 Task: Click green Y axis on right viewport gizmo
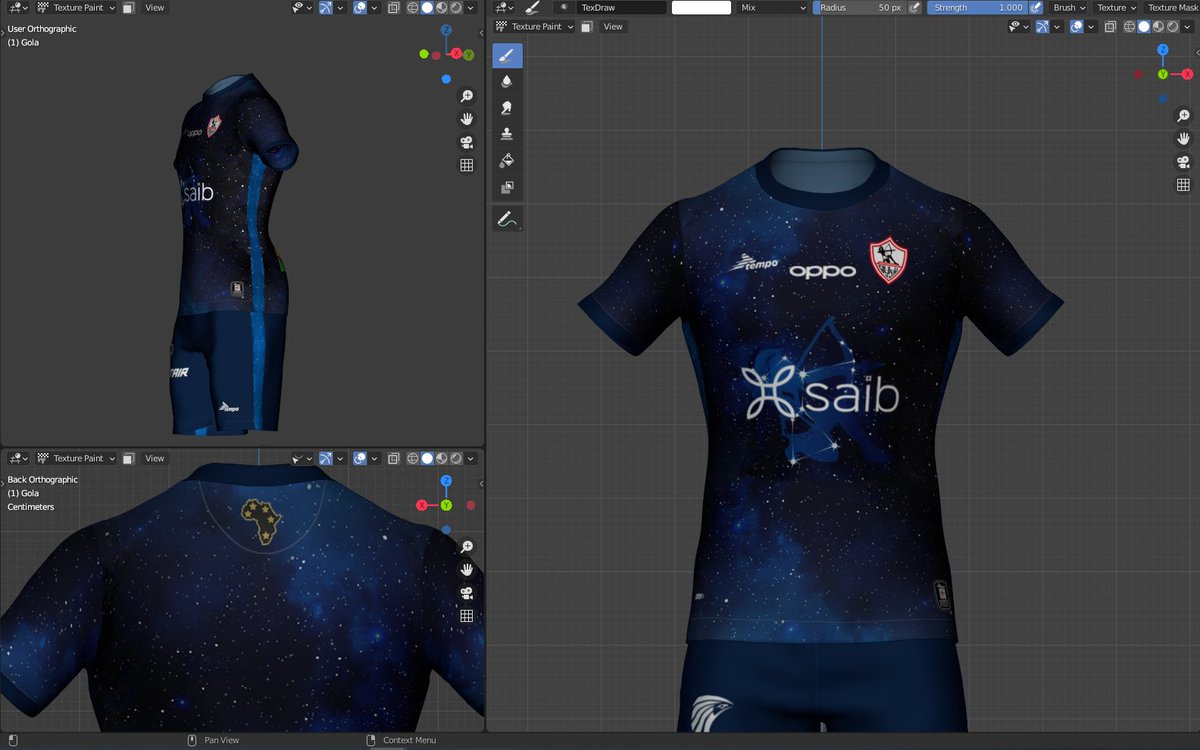1163,74
